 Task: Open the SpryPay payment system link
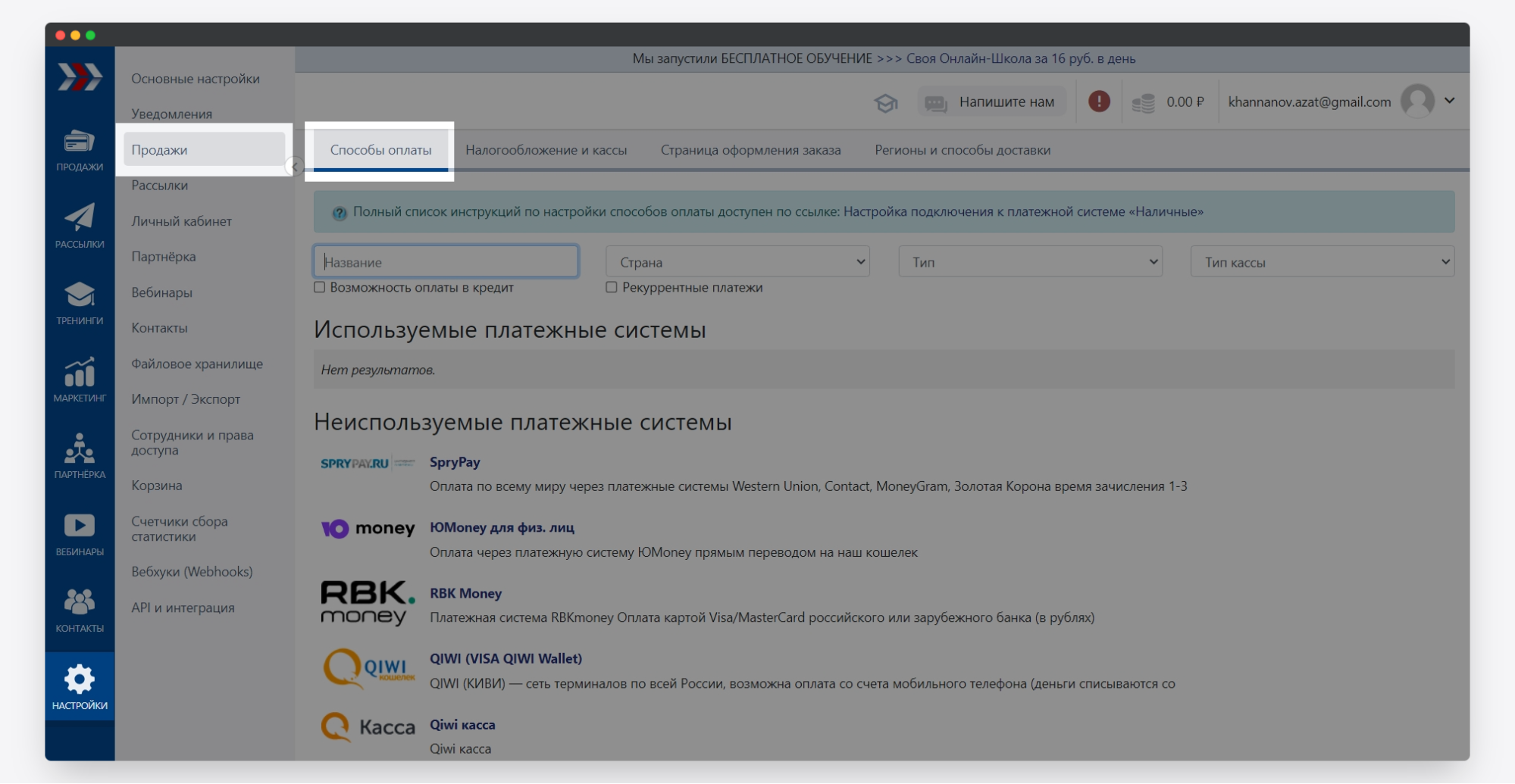(455, 462)
